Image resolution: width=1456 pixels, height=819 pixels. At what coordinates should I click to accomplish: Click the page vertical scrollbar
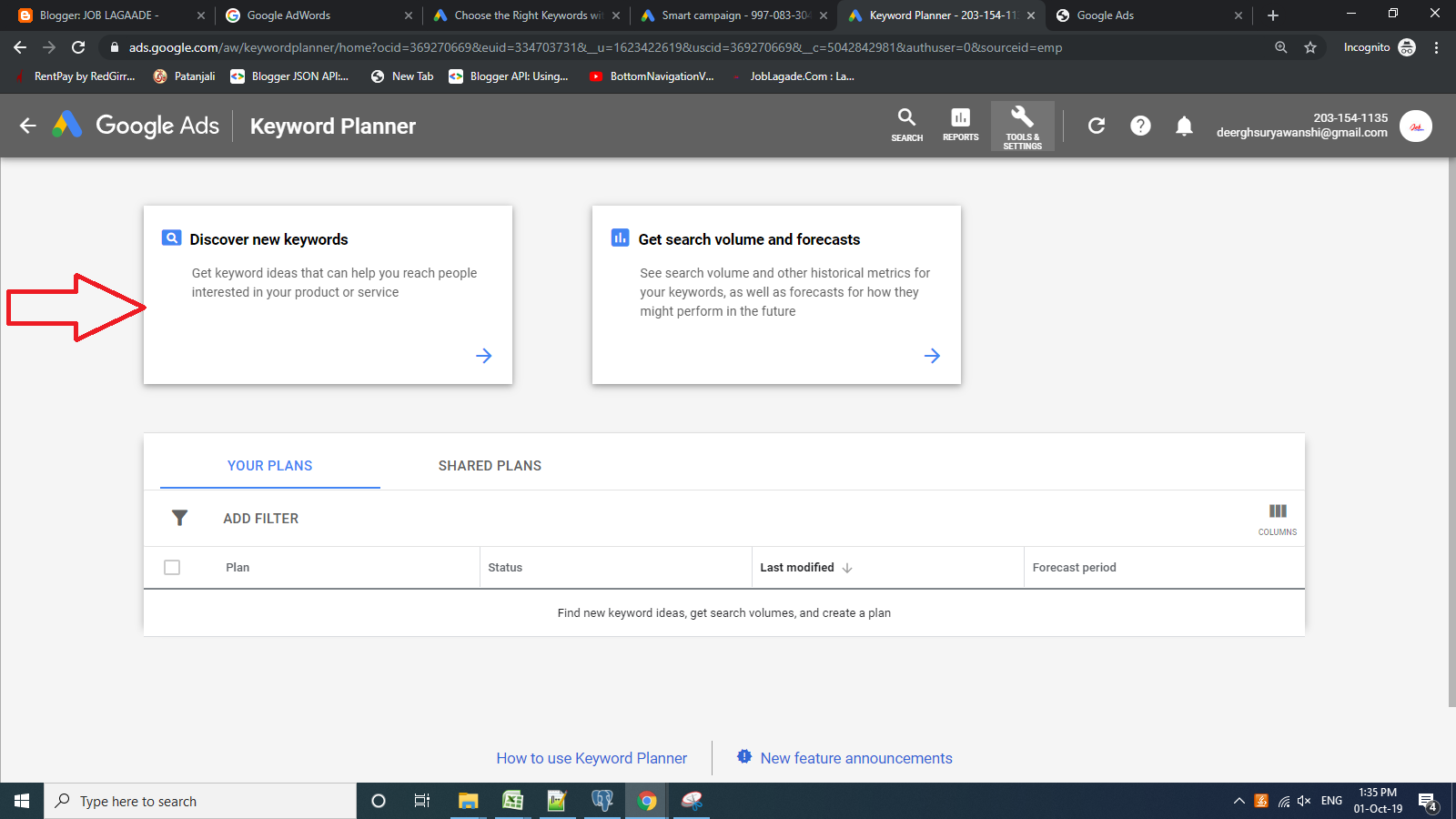pyautogui.click(x=1451, y=432)
